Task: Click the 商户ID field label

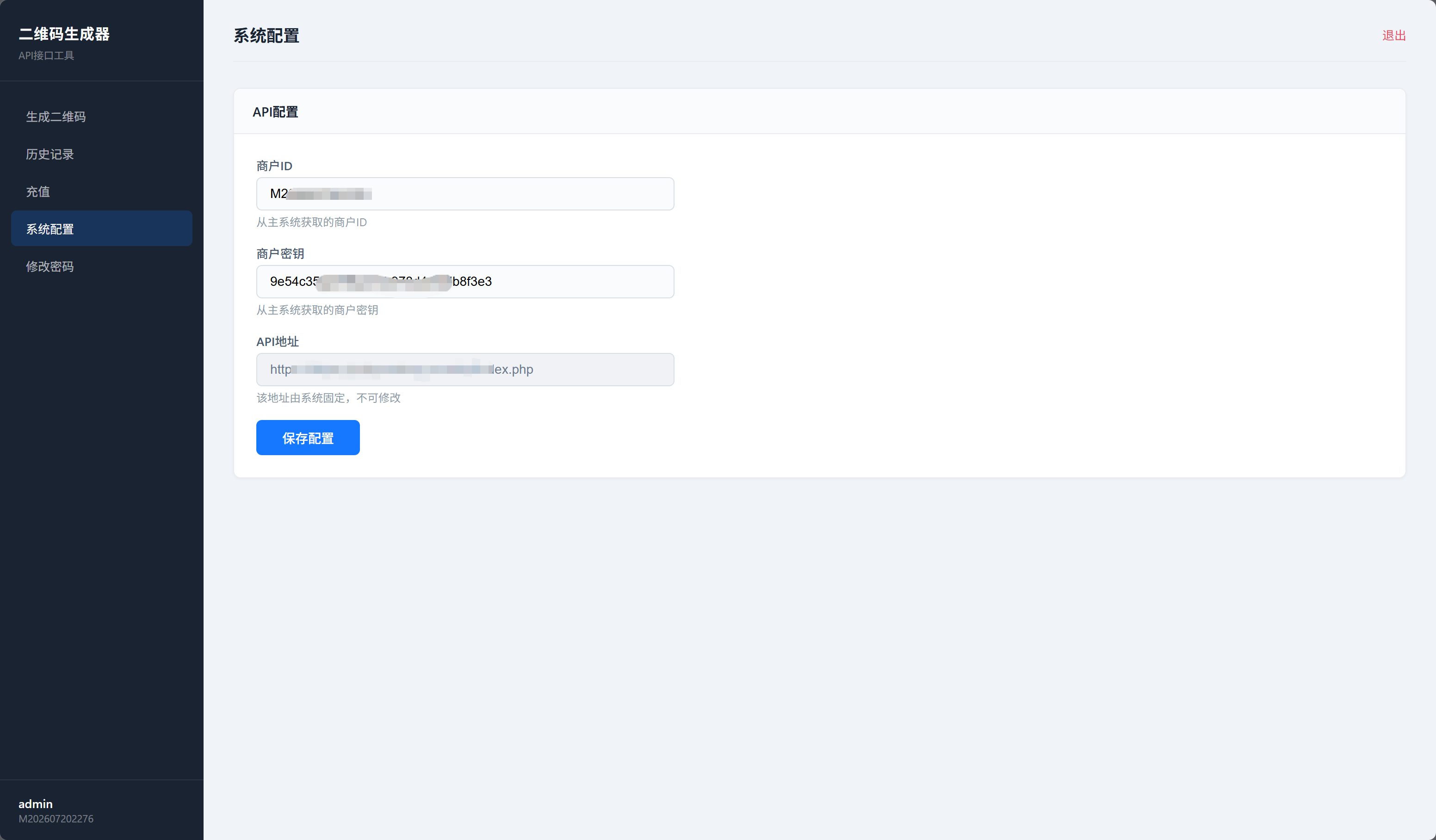Action: point(274,166)
